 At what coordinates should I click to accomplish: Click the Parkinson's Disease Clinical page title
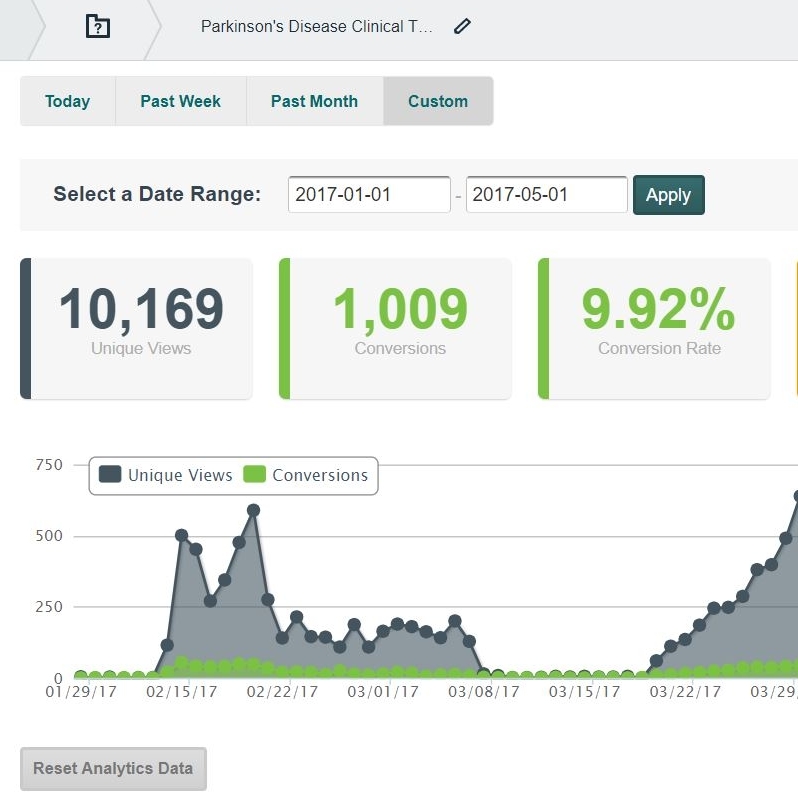(317, 27)
